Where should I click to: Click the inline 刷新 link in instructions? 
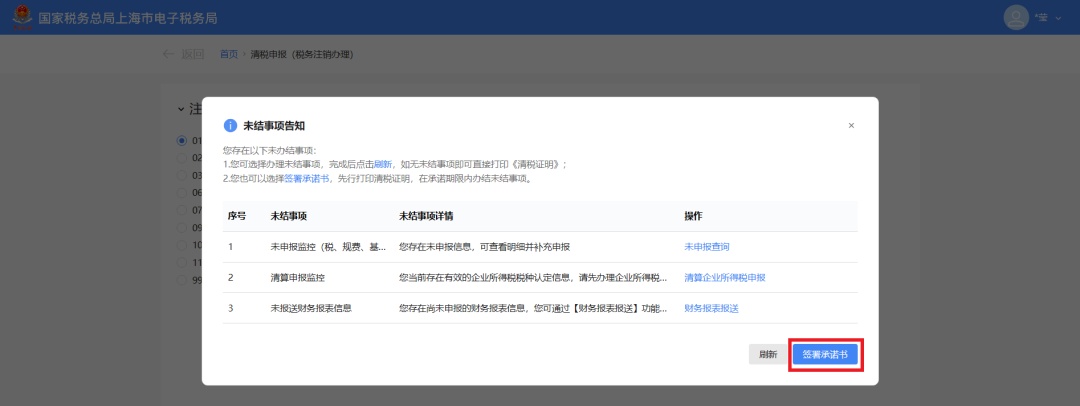[382, 164]
